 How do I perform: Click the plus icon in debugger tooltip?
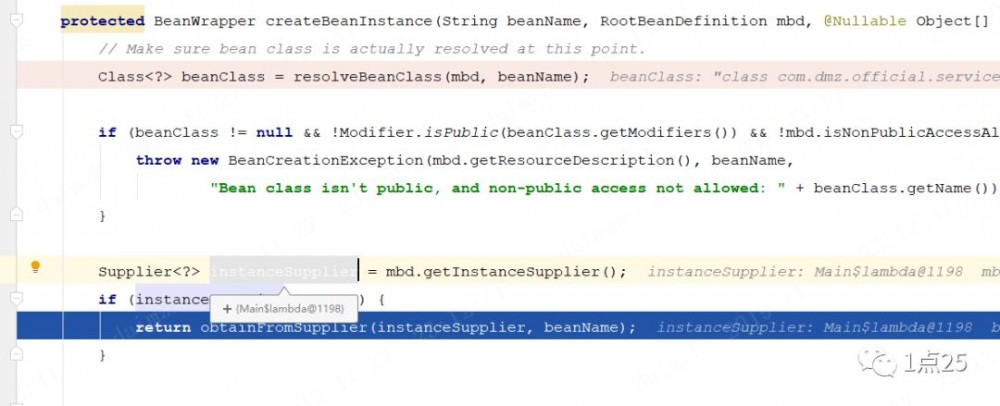click(x=226, y=309)
